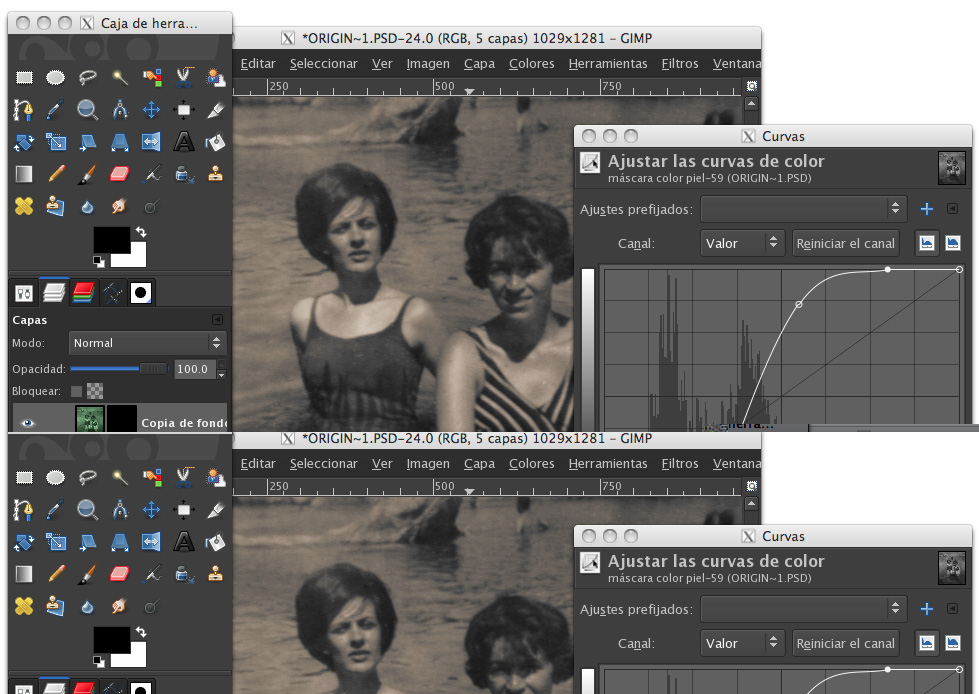This screenshot has width=979, height=694.
Task: Select the Shear tool in upper toolbox
Action: pyautogui.click(x=87, y=142)
